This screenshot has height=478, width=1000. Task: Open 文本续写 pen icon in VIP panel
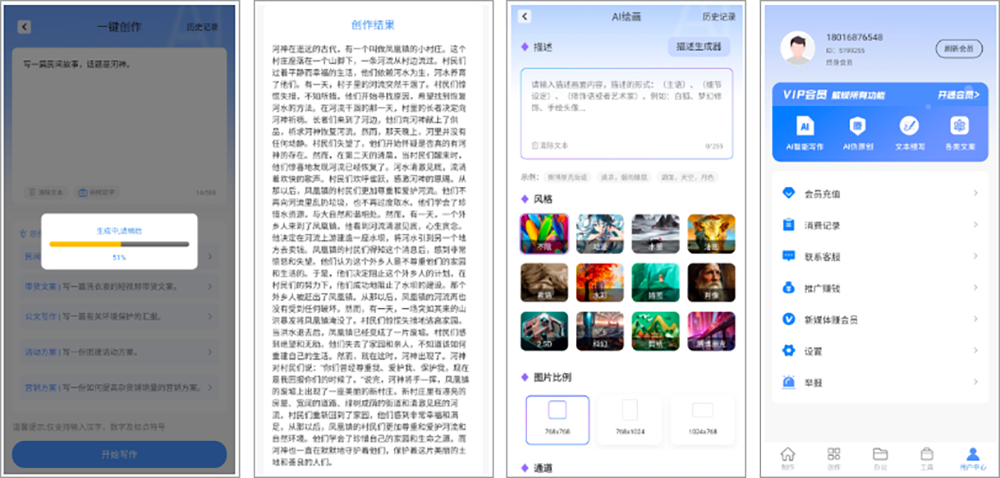[x=909, y=132]
